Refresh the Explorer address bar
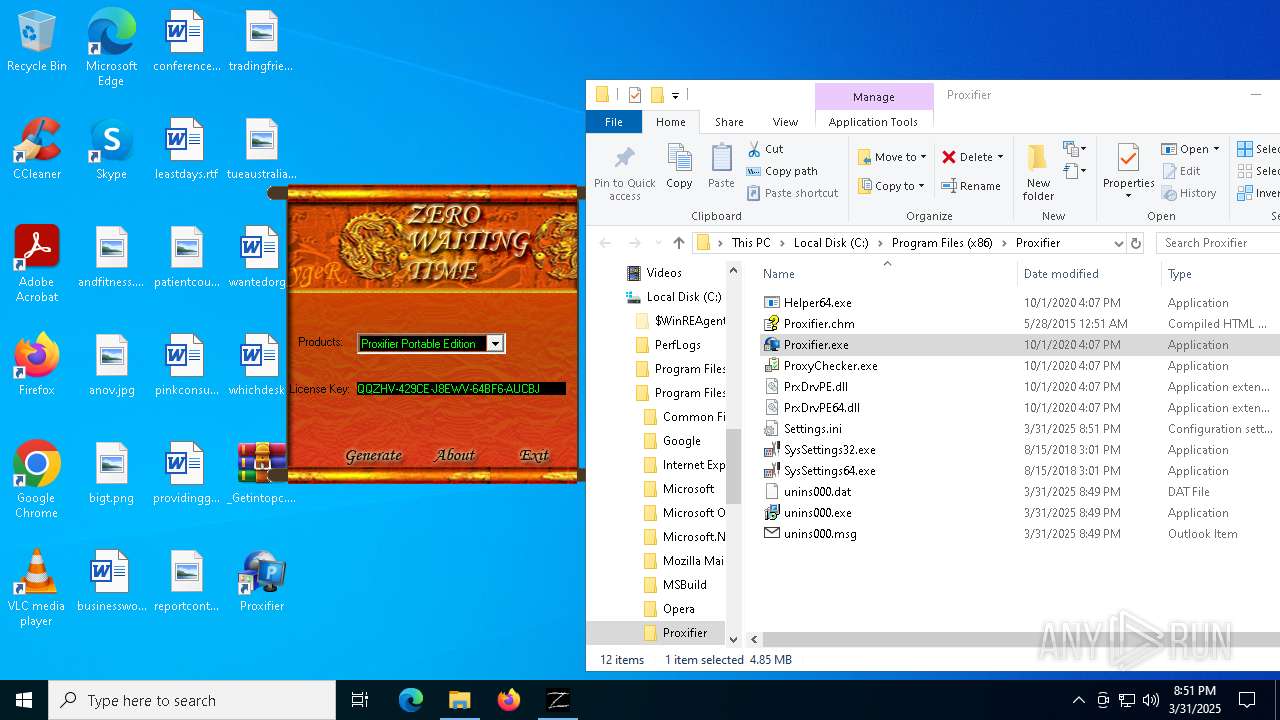This screenshot has height=720, width=1280. pyautogui.click(x=1135, y=243)
